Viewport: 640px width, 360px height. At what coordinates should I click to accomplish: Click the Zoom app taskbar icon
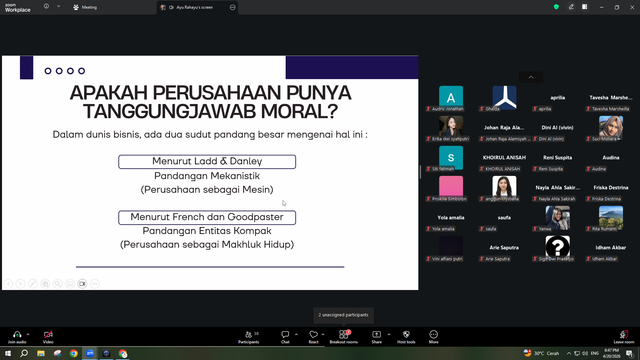click(x=90, y=353)
